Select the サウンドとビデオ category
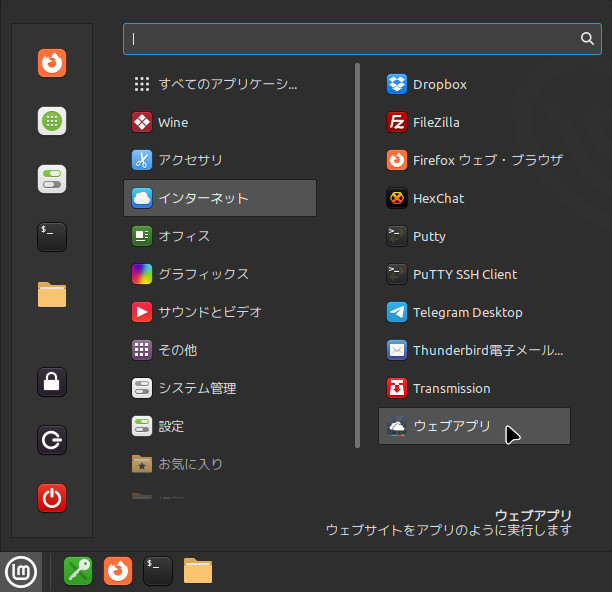The image size is (612, 592). tap(220, 312)
